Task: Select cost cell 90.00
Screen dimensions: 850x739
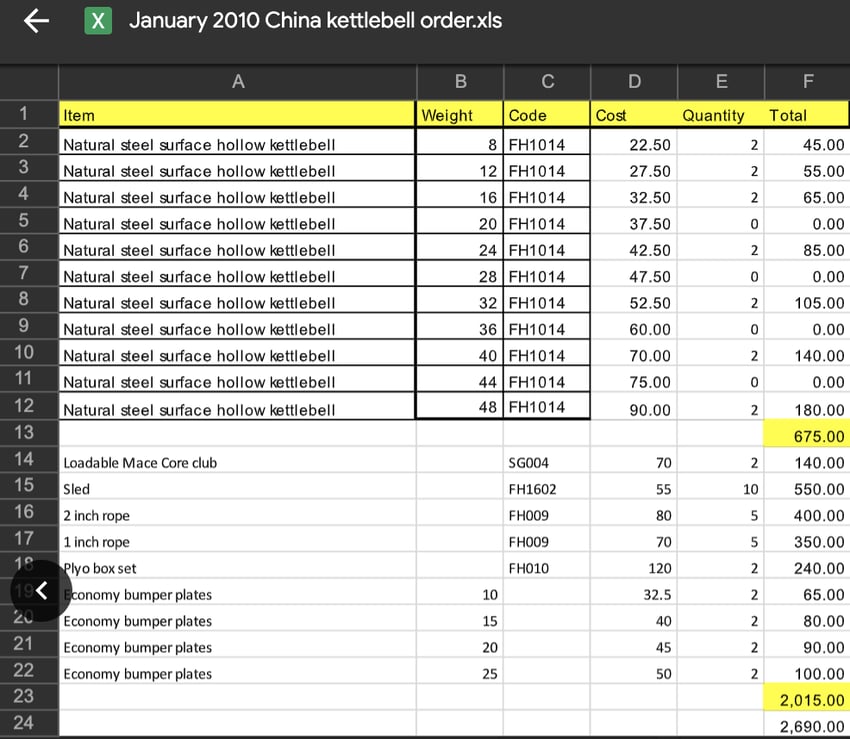Action: (x=634, y=407)
